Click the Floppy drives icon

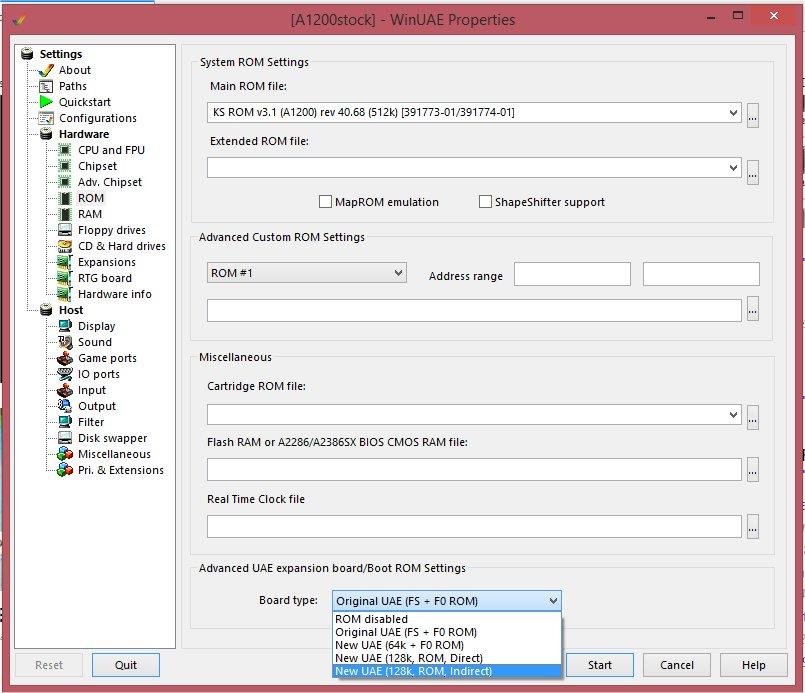tap(65, 230)
